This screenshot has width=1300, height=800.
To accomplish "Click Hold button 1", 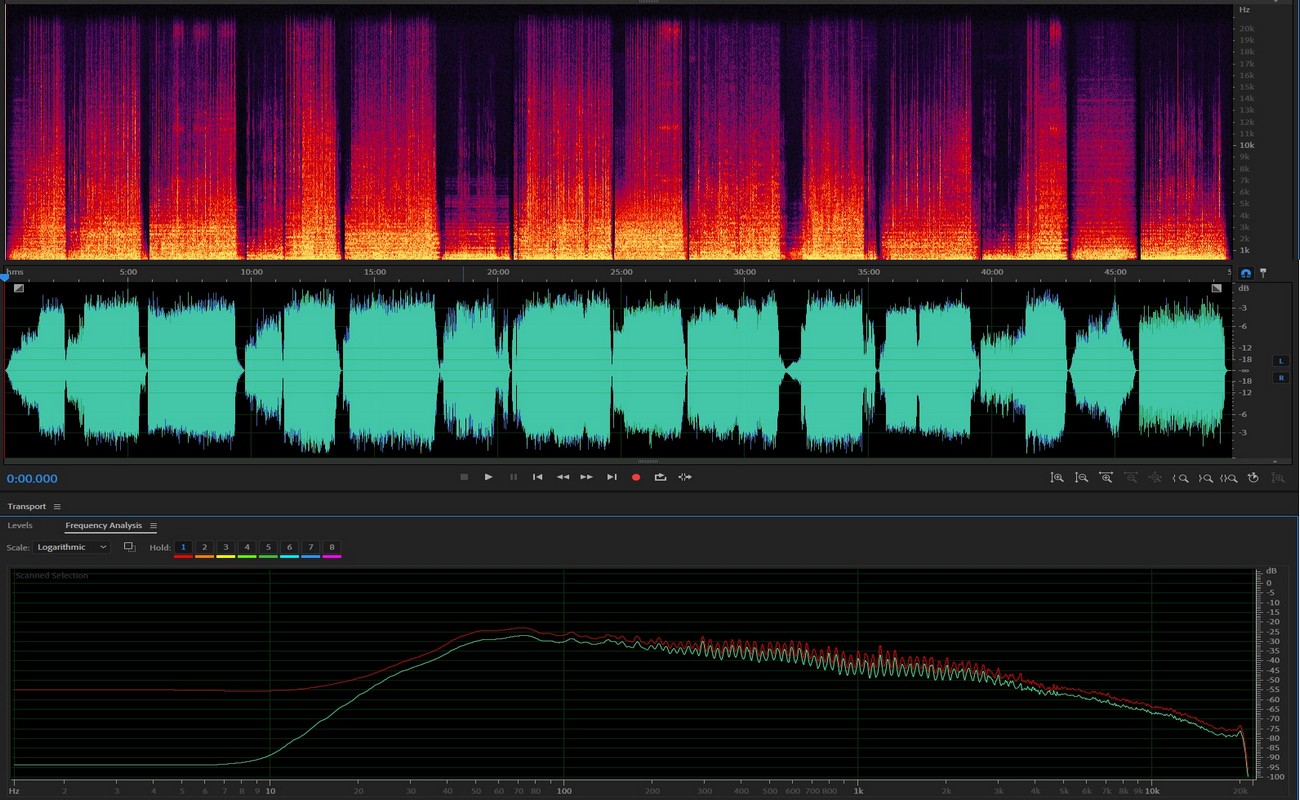I will click(183, 548).
